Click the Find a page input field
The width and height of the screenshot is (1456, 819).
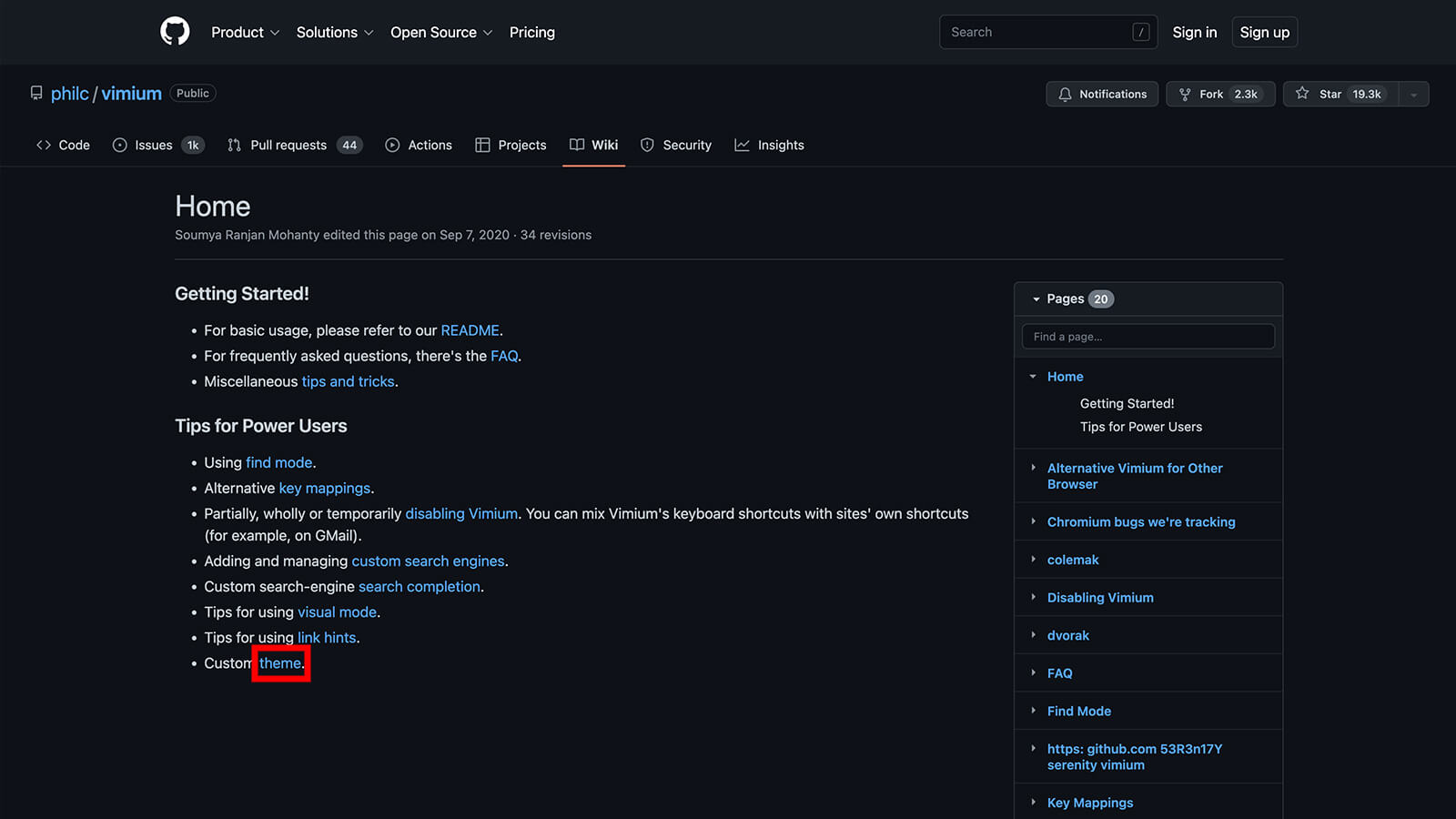(x=1148, y=337)
